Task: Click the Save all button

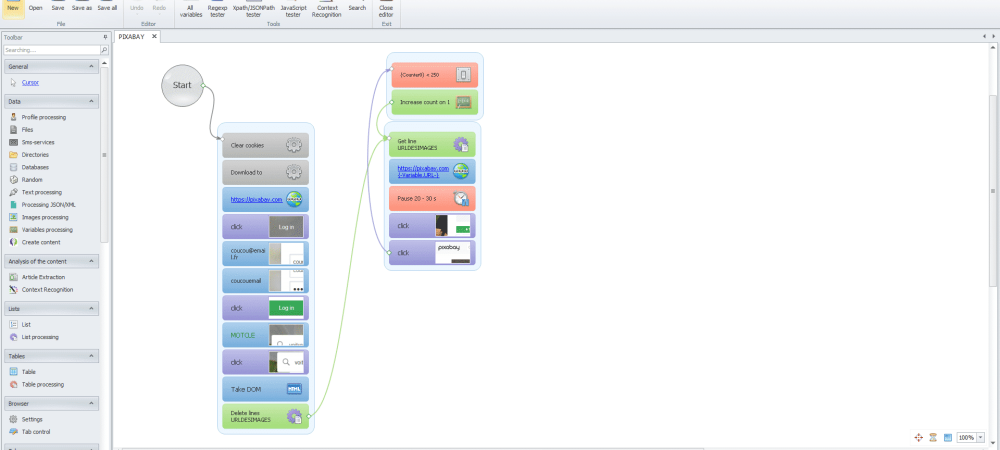Action: coord(106,7)
